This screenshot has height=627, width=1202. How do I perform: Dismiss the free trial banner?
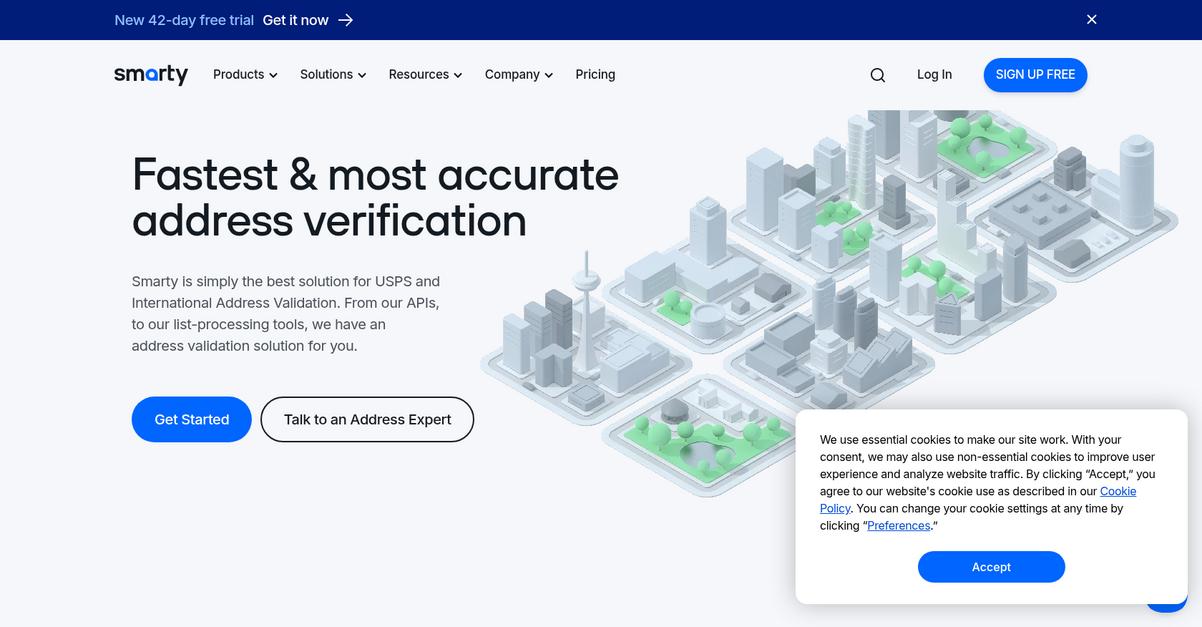tap(1092, 19)
